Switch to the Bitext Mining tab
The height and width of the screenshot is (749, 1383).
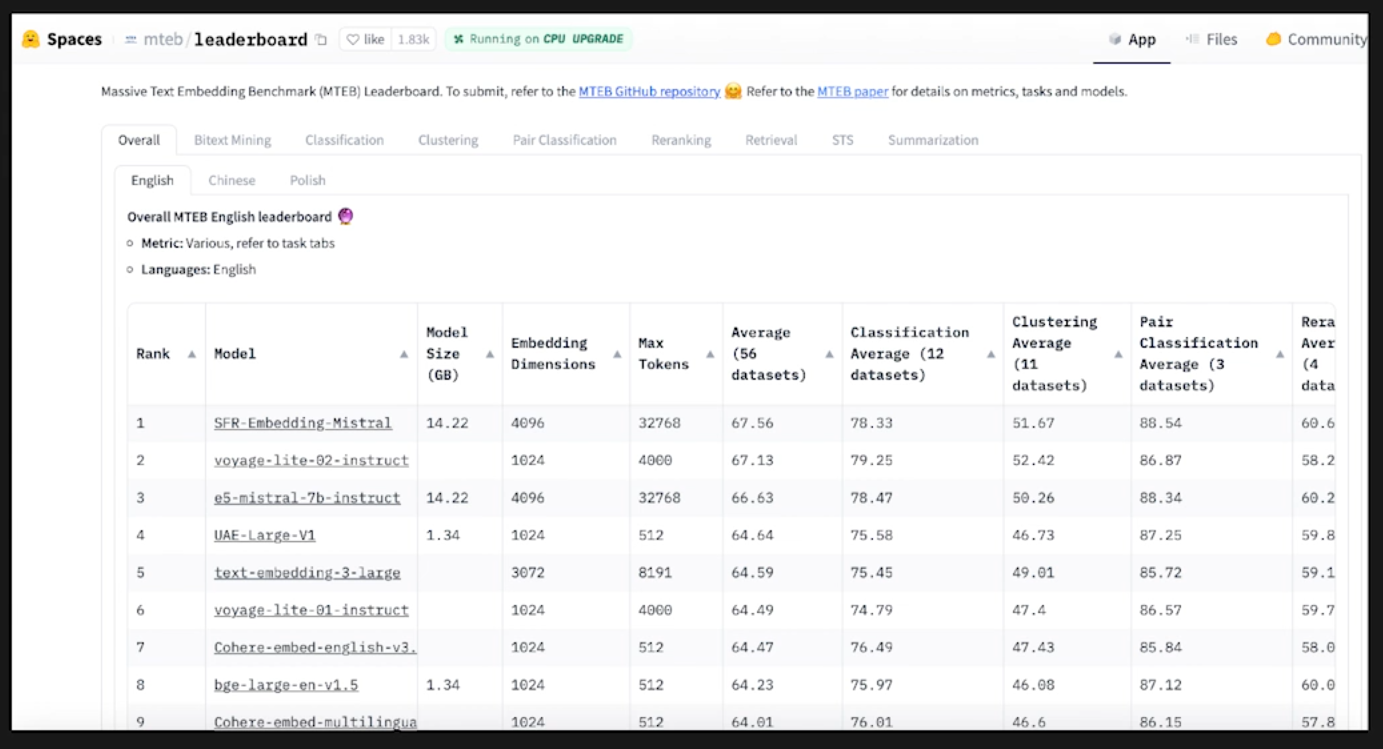(x=232, y=140)
